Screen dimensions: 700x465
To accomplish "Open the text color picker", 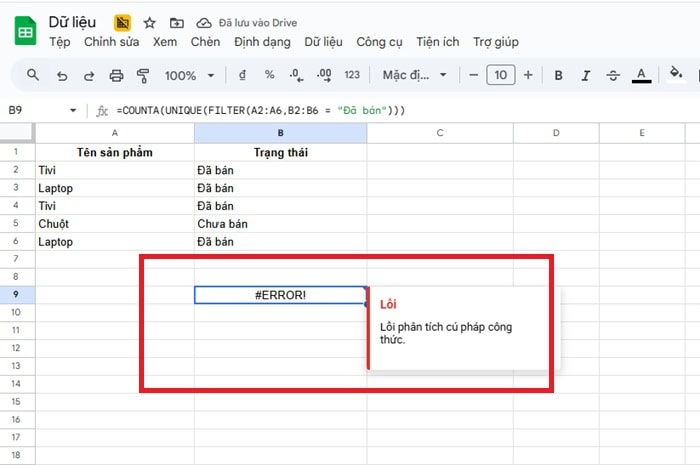I will click(x=641, y=75).
